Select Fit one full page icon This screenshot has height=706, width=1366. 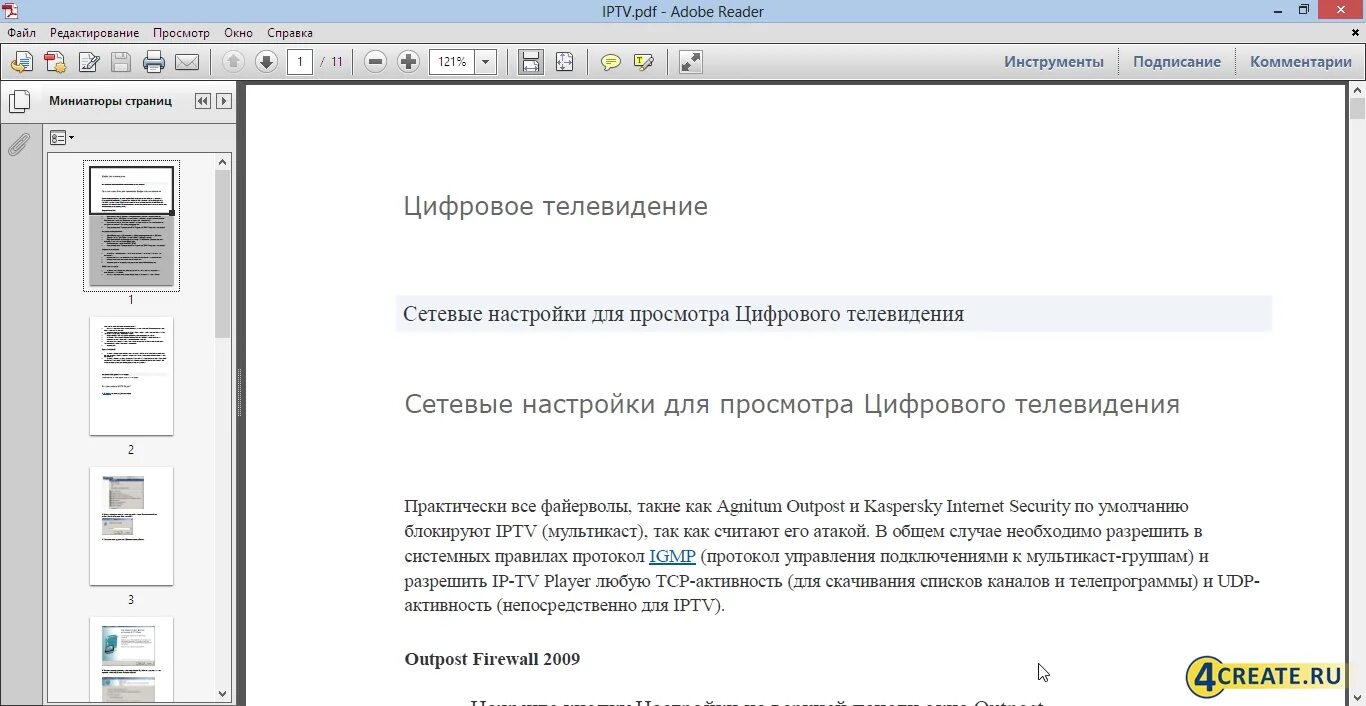[565, 62]
